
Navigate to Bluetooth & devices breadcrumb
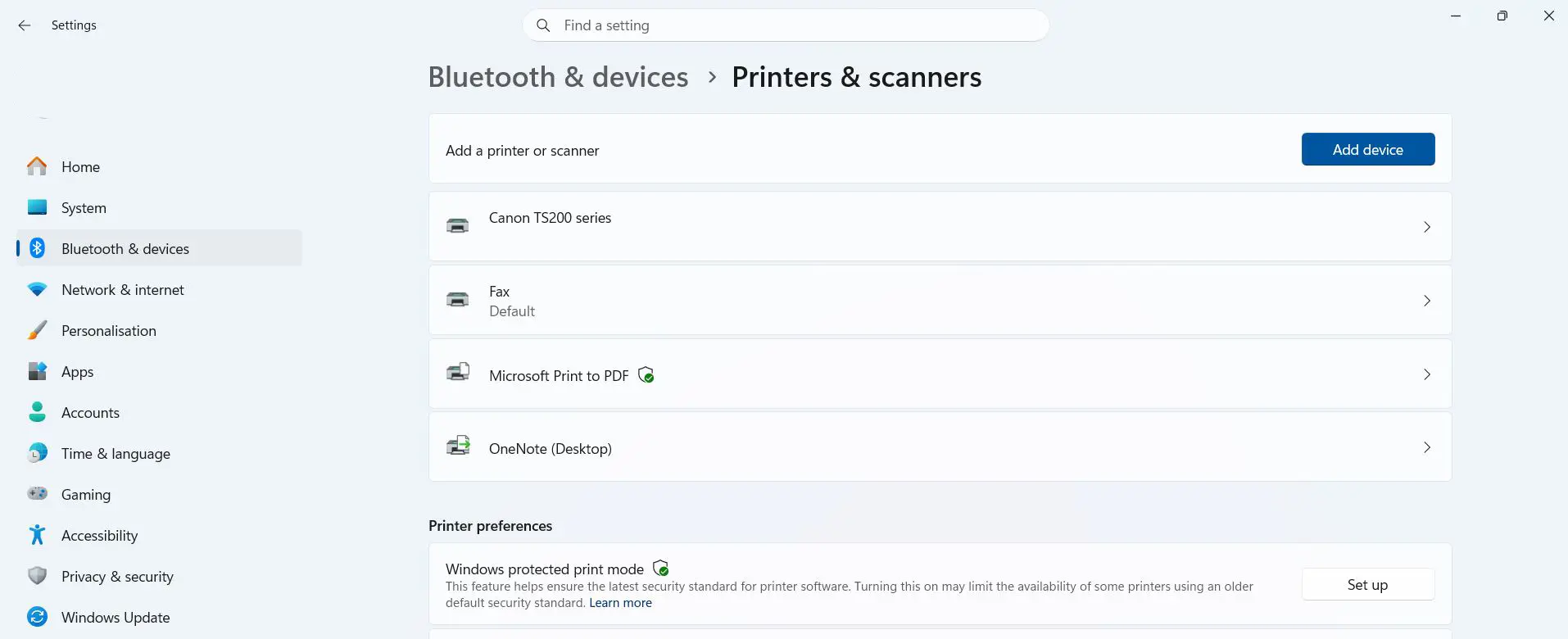[559, 77]
